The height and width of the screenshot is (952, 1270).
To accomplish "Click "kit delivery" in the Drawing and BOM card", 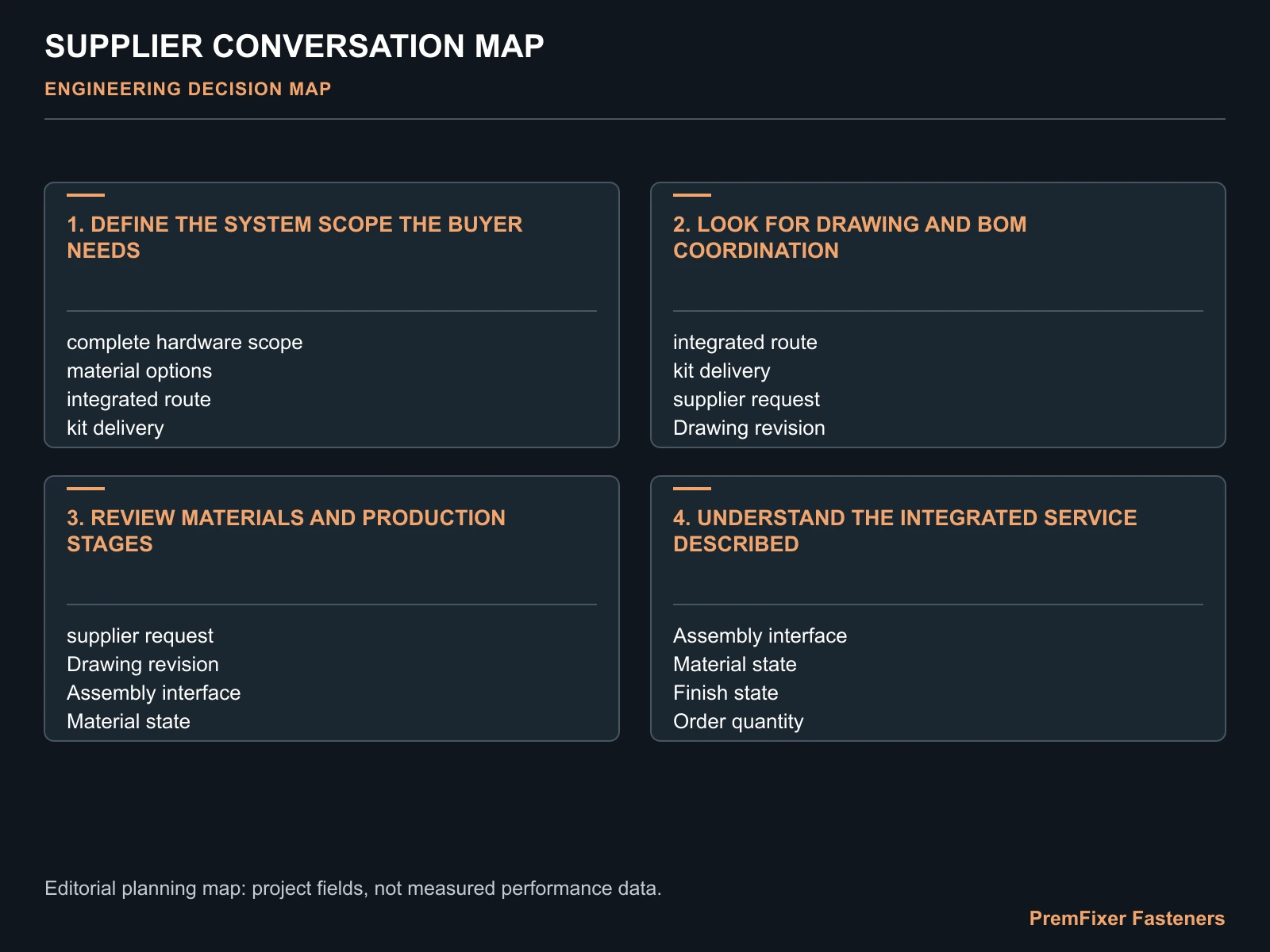I will [x=722, y=371].
